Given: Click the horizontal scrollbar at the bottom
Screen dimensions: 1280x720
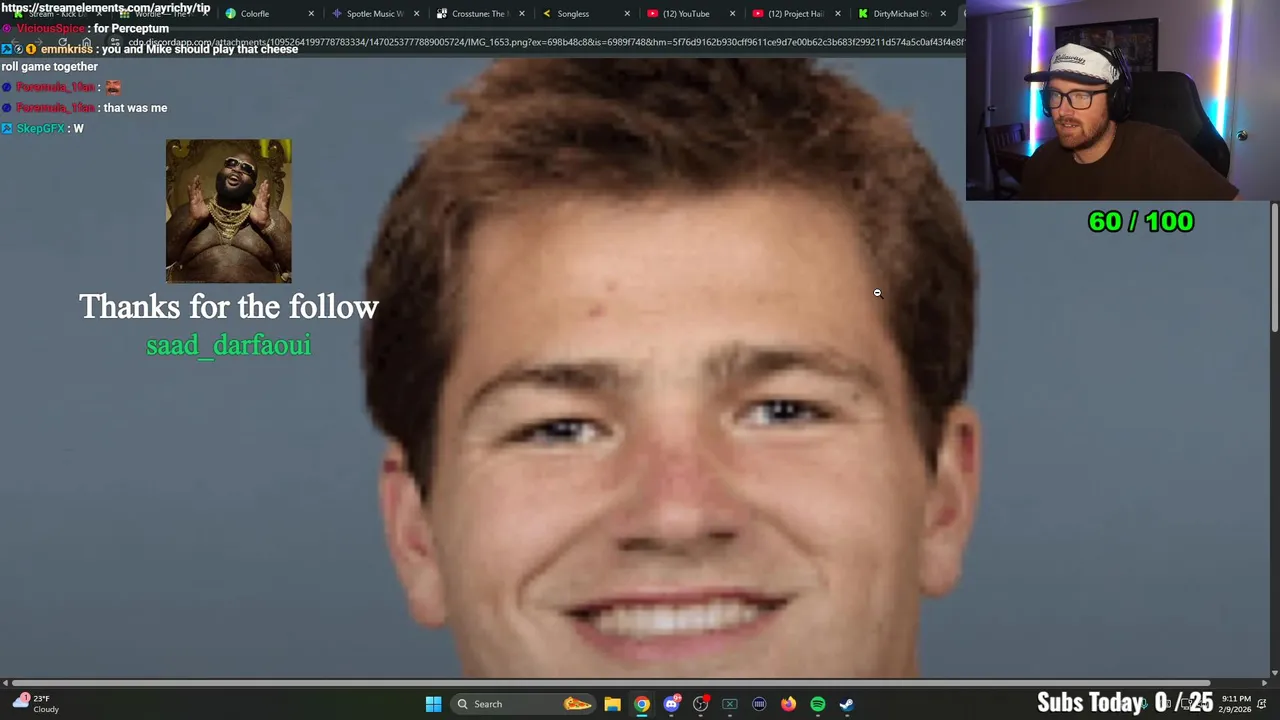Looking at the screenshot, I should 610,683.
